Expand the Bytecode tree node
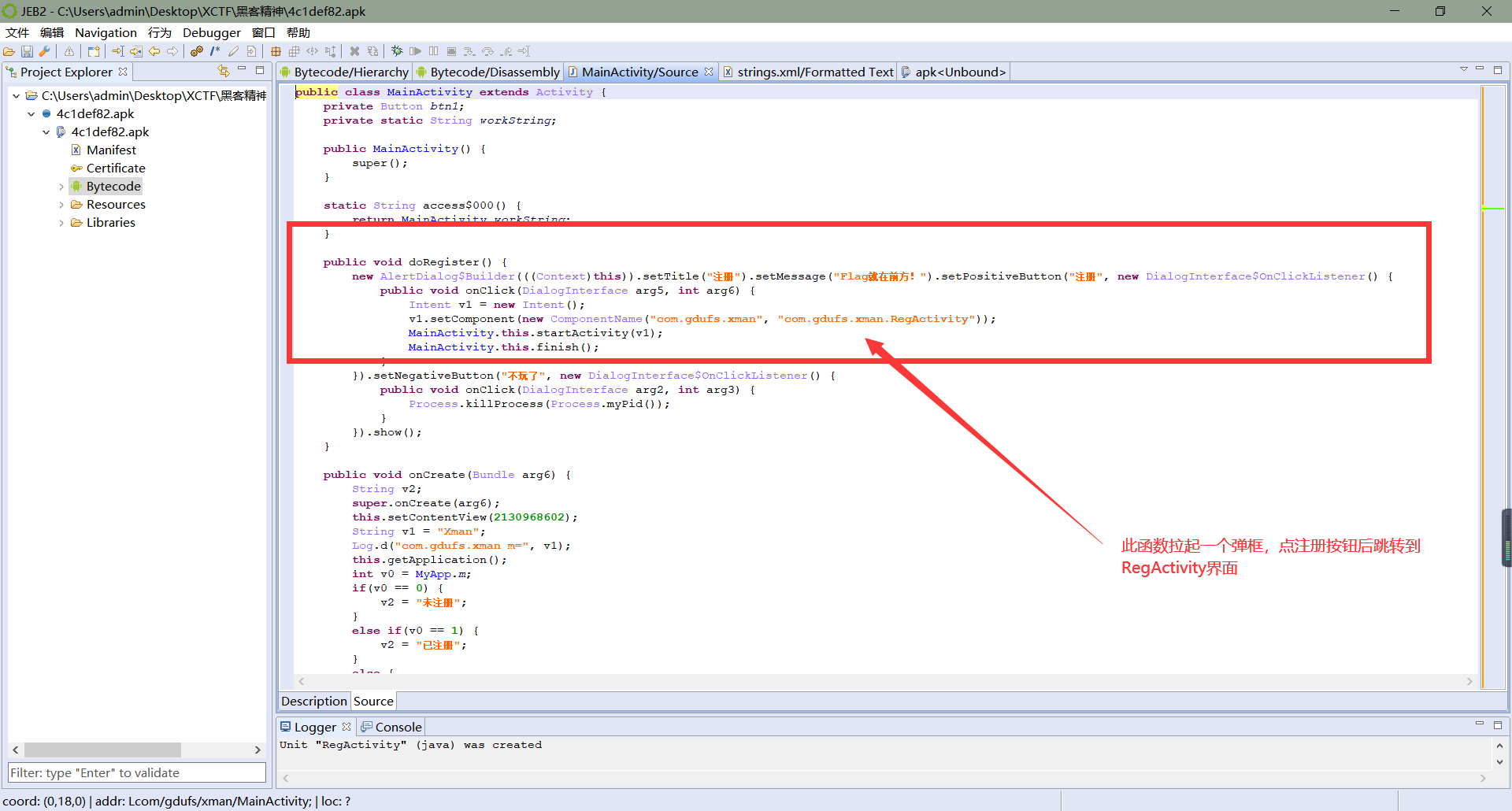Screen dimensions: 1512x811 pyautogui.click(x=61, y=187)
